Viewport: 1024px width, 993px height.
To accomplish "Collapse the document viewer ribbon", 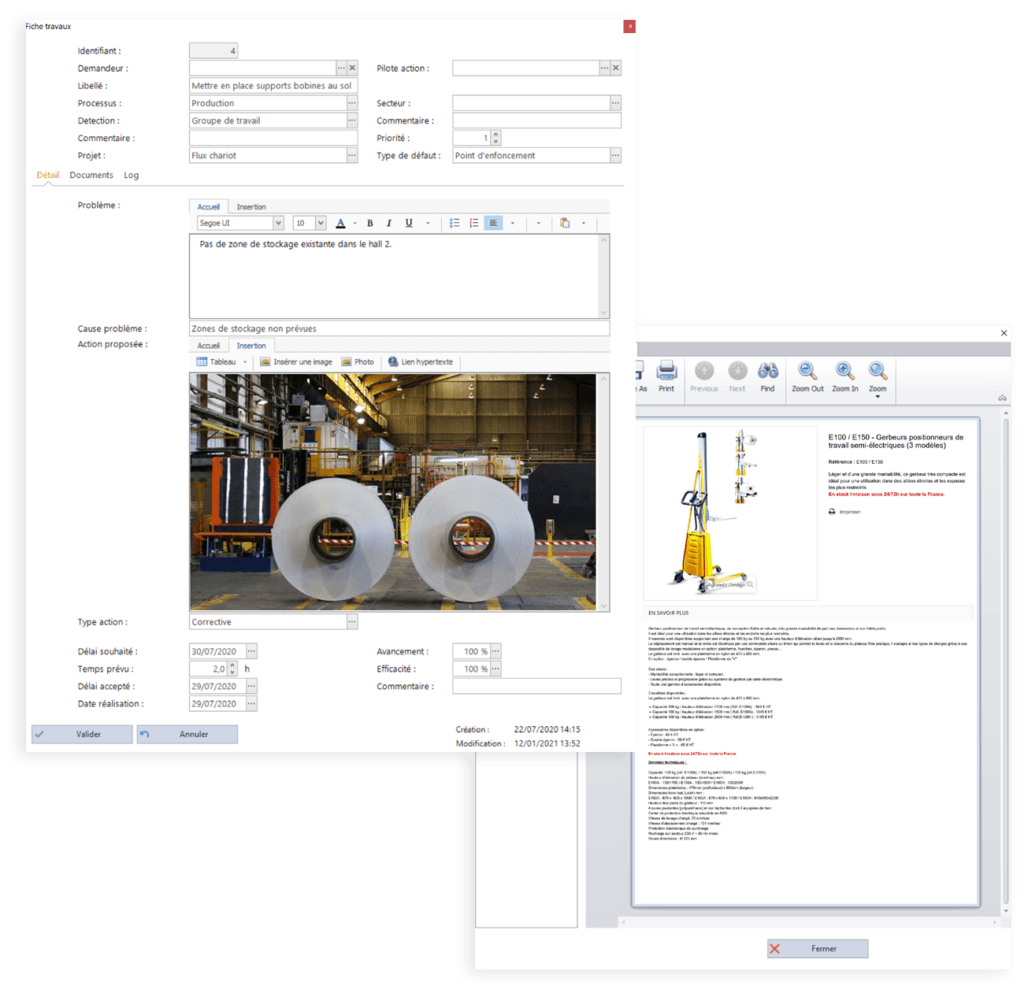I will (1002, 398).
